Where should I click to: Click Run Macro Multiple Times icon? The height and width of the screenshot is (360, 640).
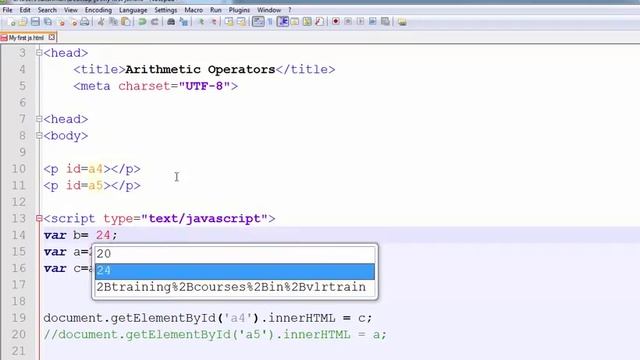tap(373, 22)
